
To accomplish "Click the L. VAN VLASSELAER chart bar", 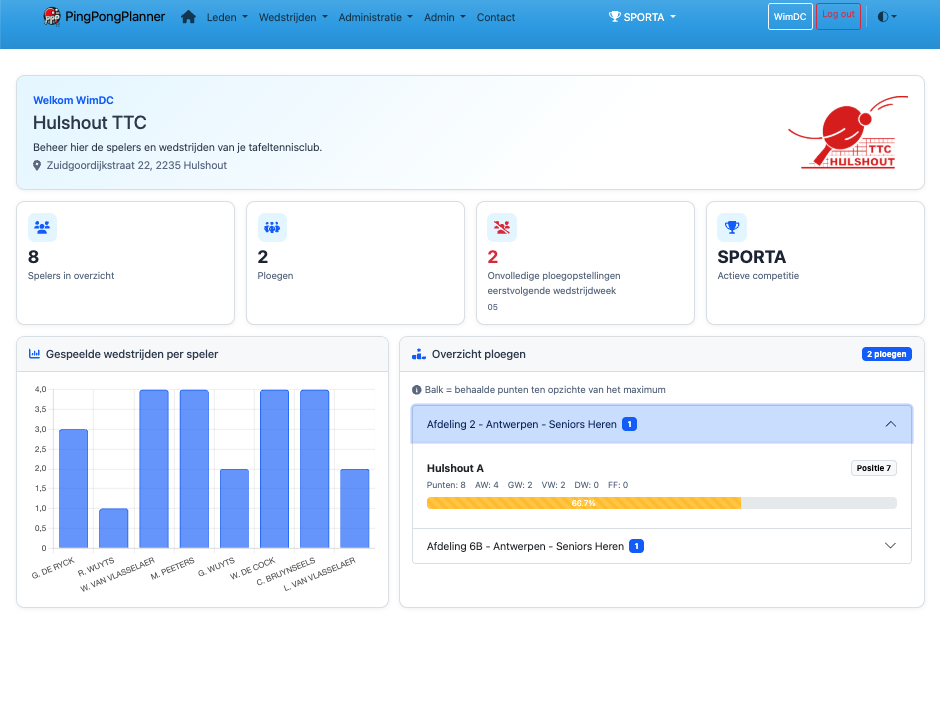I will tap(355, 508).
